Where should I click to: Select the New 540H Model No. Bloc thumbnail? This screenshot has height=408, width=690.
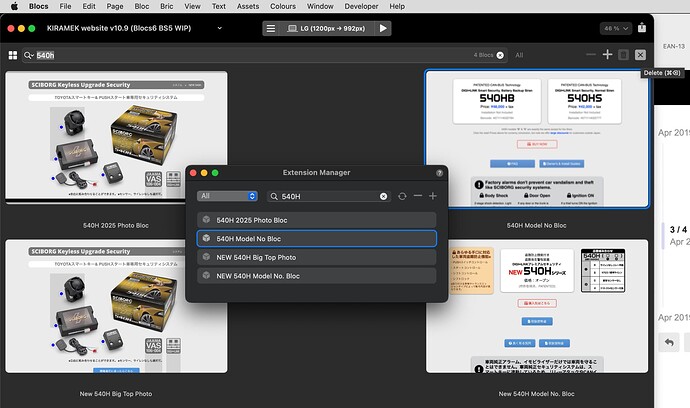[537, 306]
